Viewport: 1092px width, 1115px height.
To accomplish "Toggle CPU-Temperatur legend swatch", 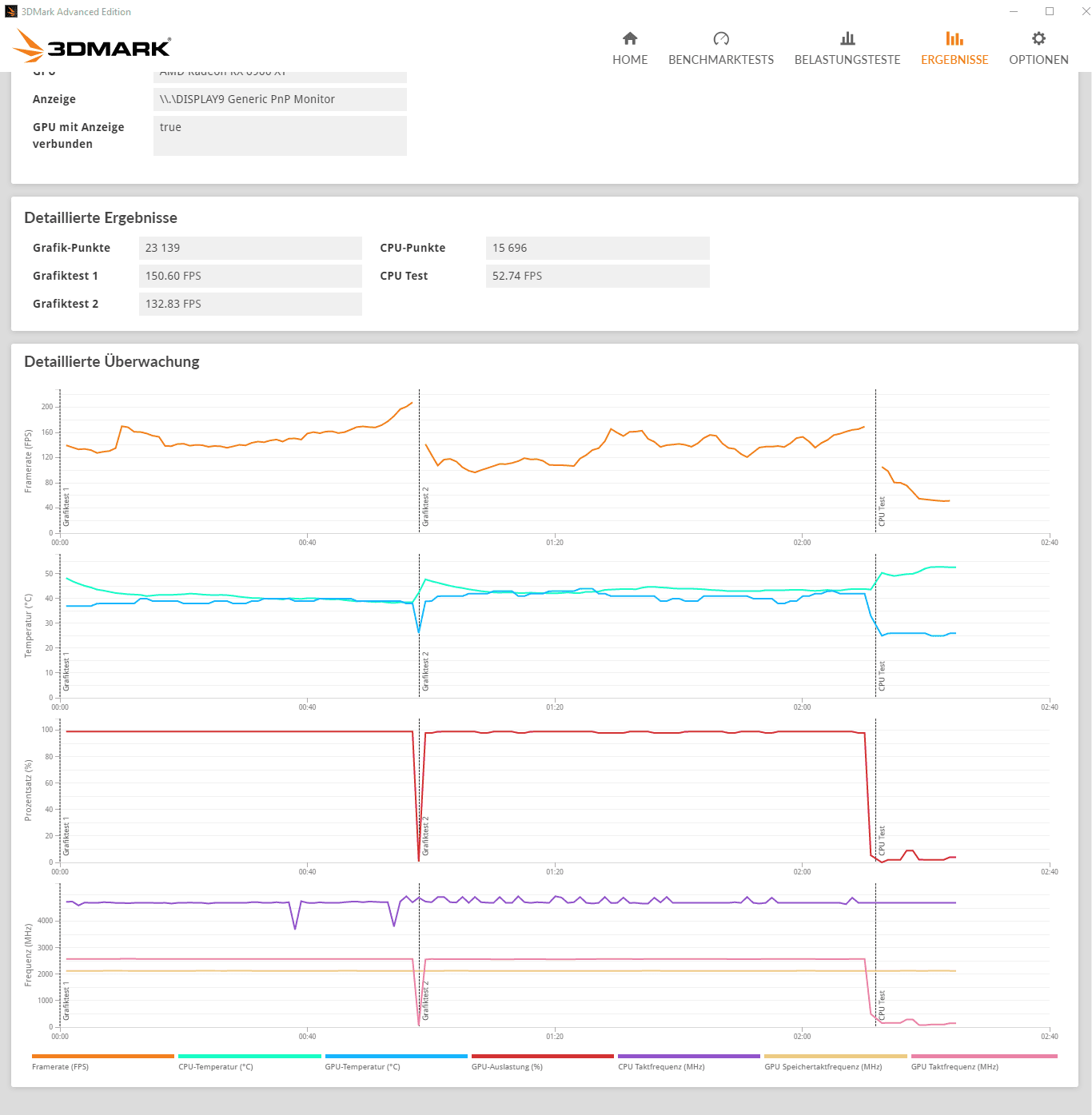I will [249, 1056].
